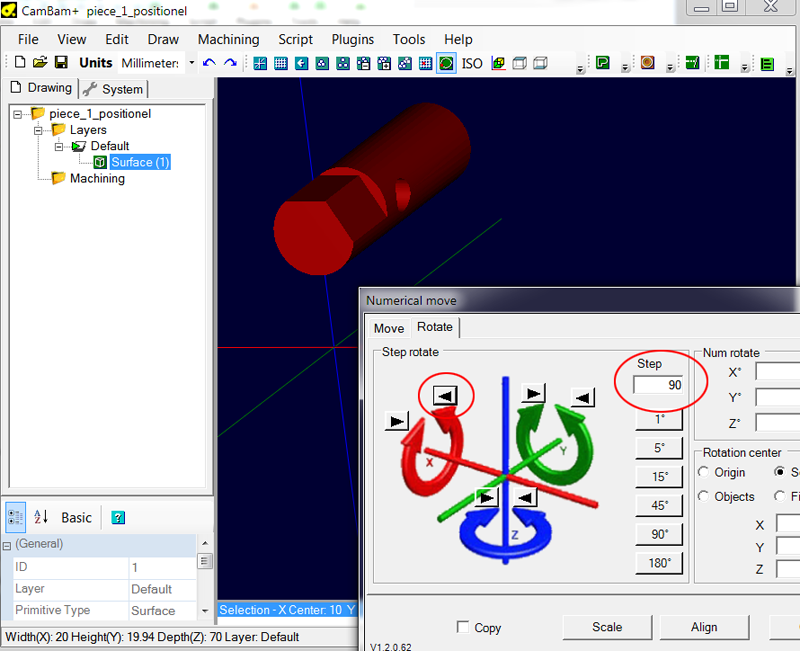
Task: Rotate around X with the circled left arrow
Action: coord(445,395)
